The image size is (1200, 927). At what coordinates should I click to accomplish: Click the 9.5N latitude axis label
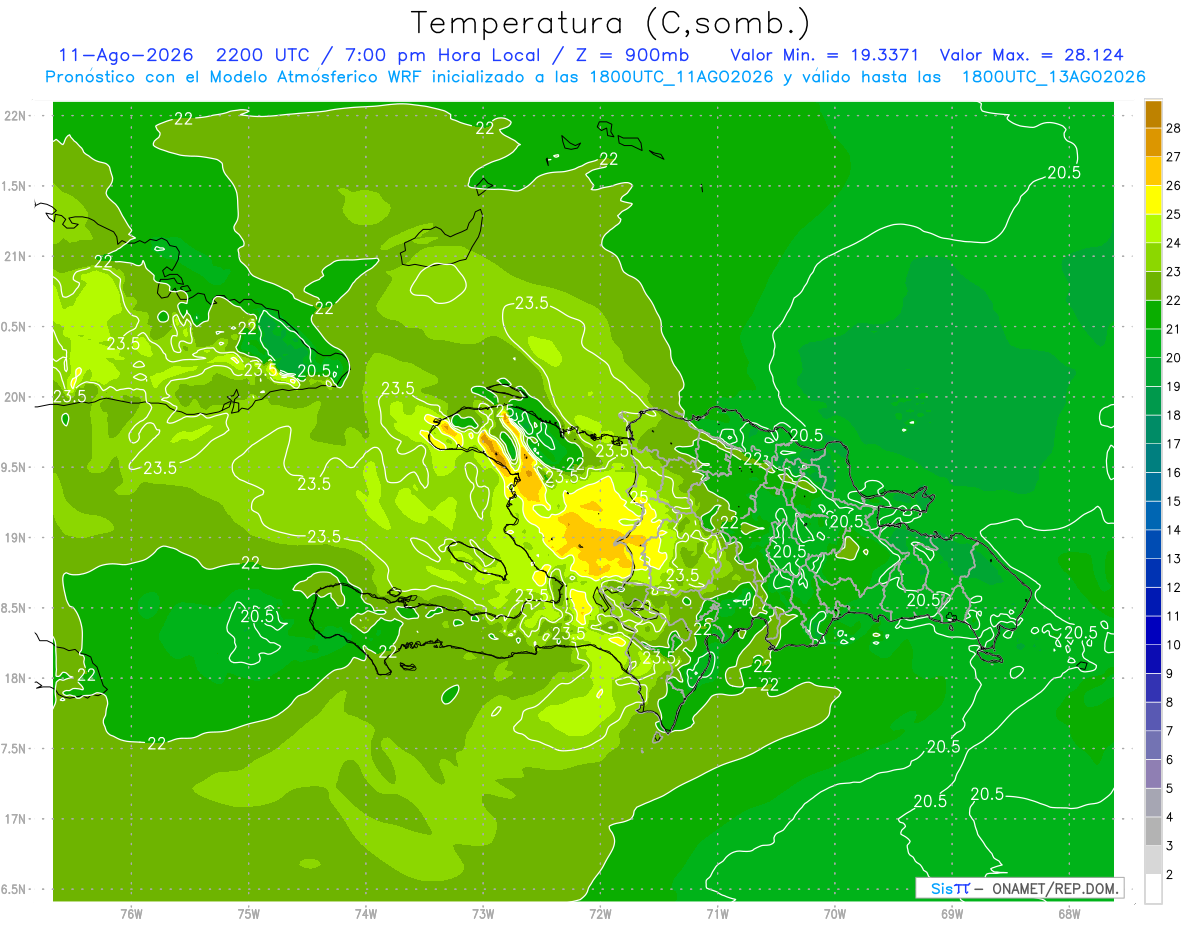click(x=14, y=467)
